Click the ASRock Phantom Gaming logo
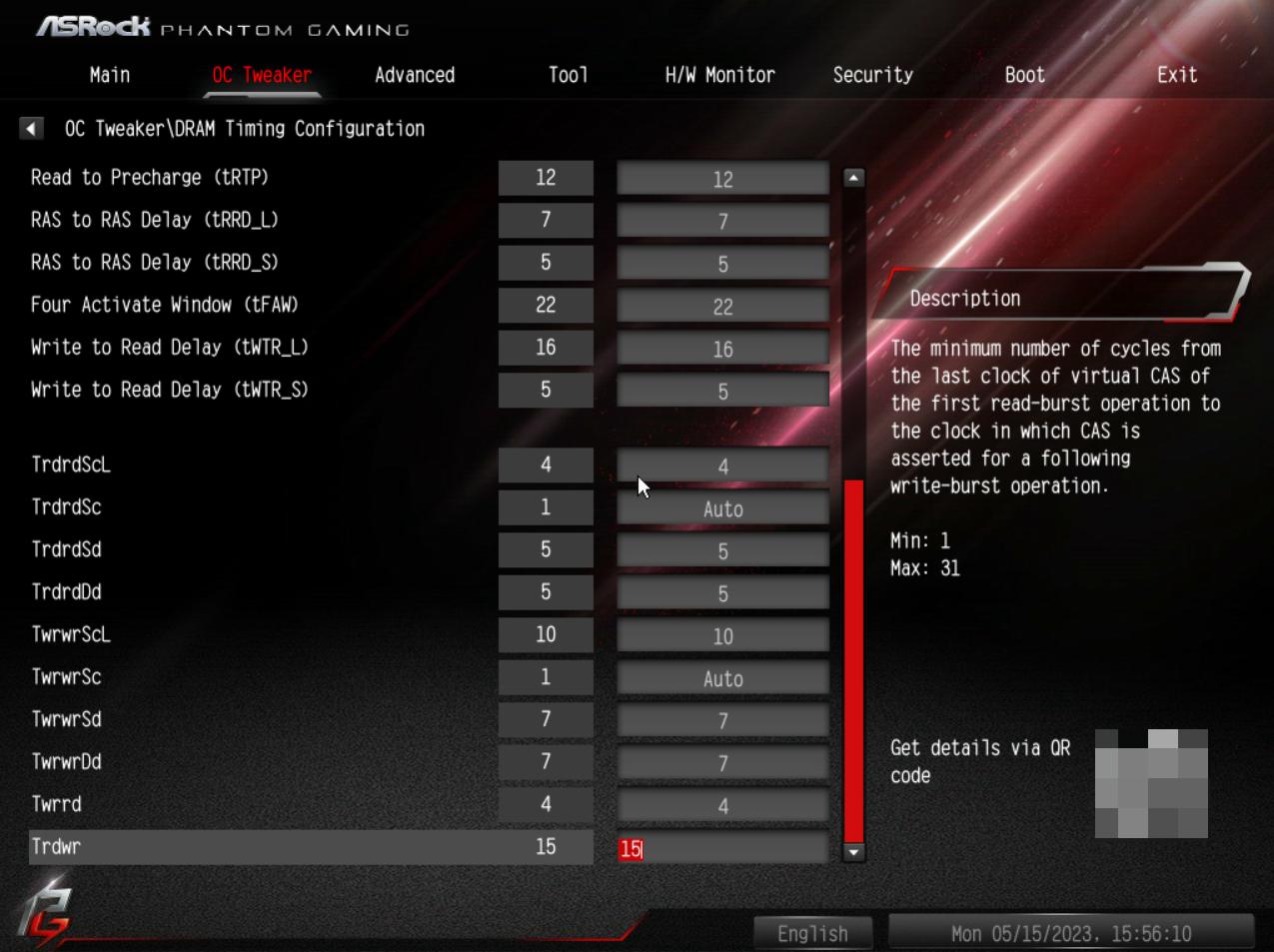The image size is (1274, 952). point(223,27)
